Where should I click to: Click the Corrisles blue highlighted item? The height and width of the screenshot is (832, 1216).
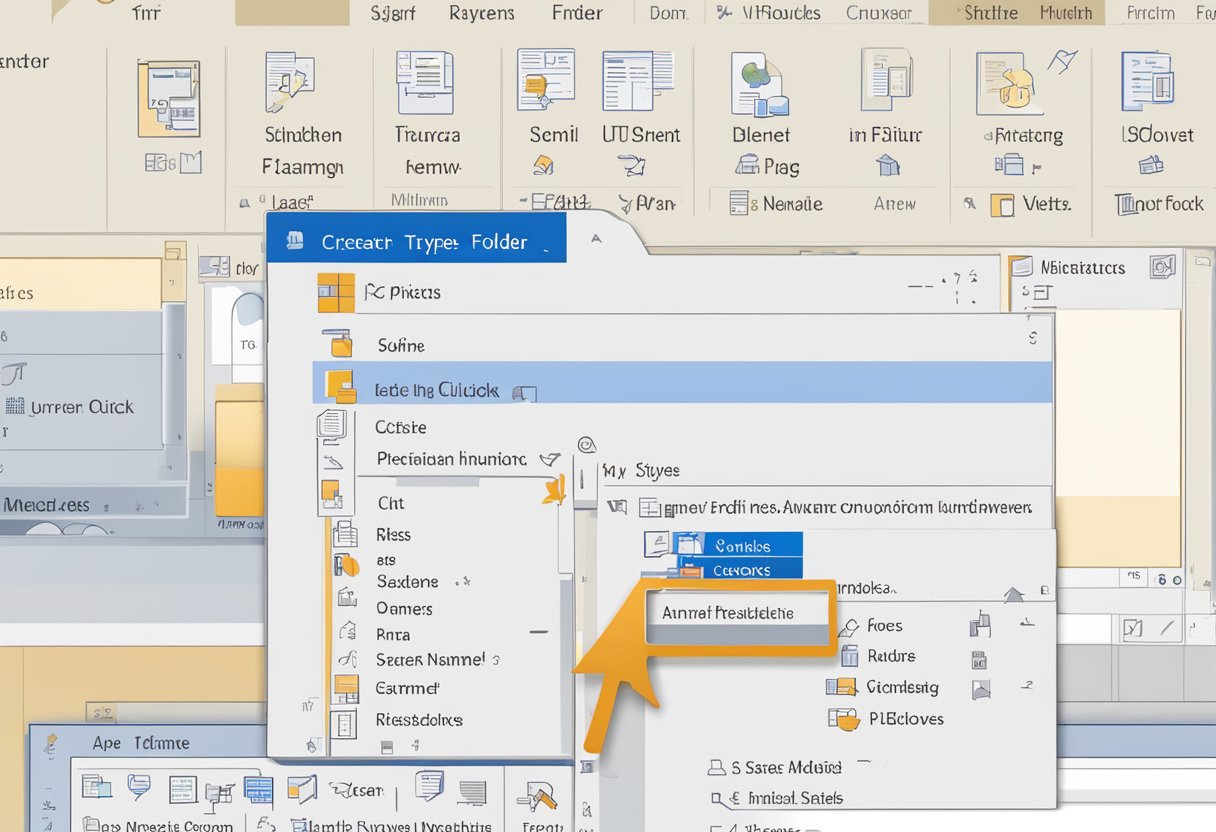click(740, 546)
